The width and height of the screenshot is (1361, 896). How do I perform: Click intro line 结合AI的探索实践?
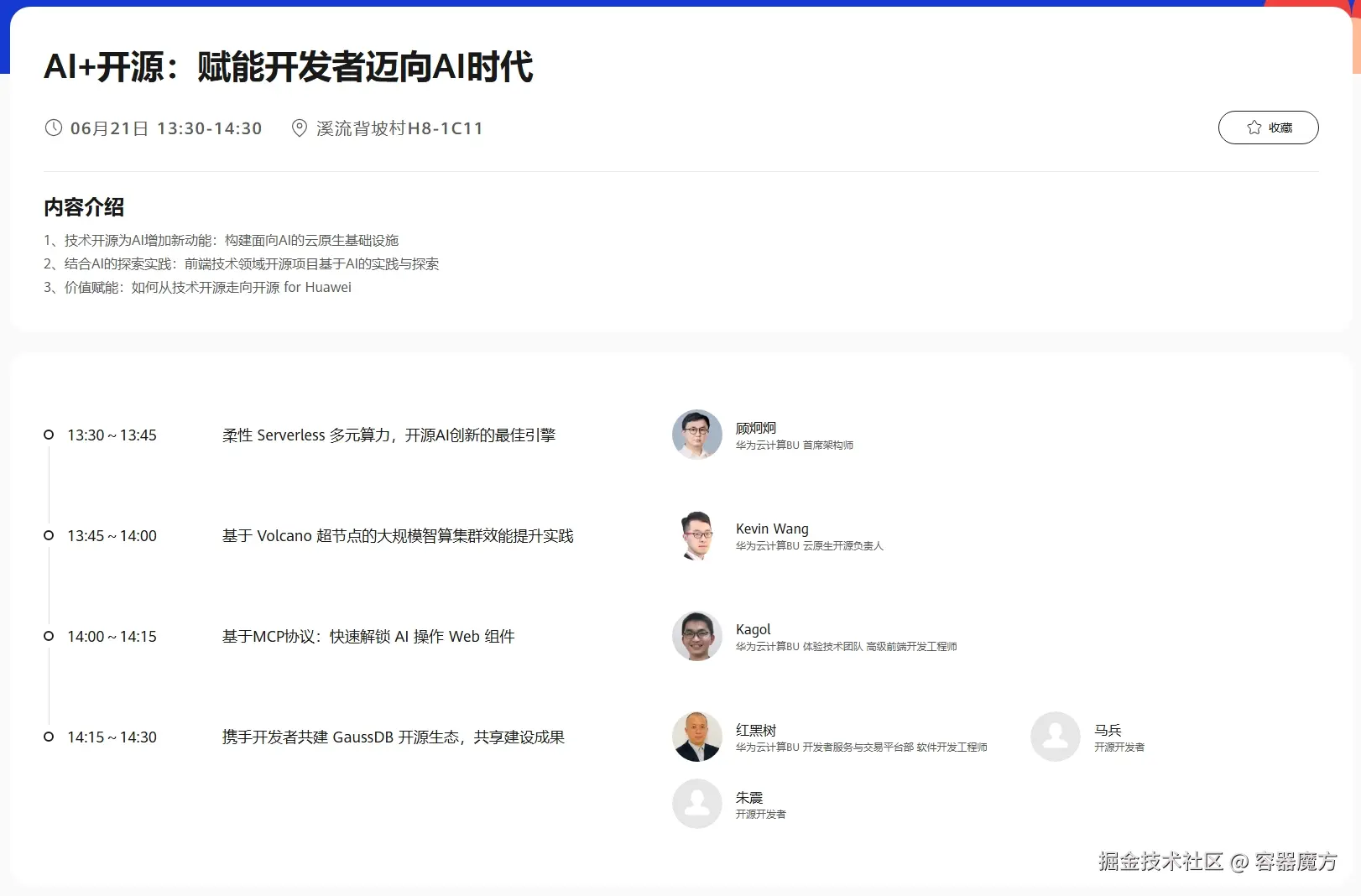tap(242, 264)
